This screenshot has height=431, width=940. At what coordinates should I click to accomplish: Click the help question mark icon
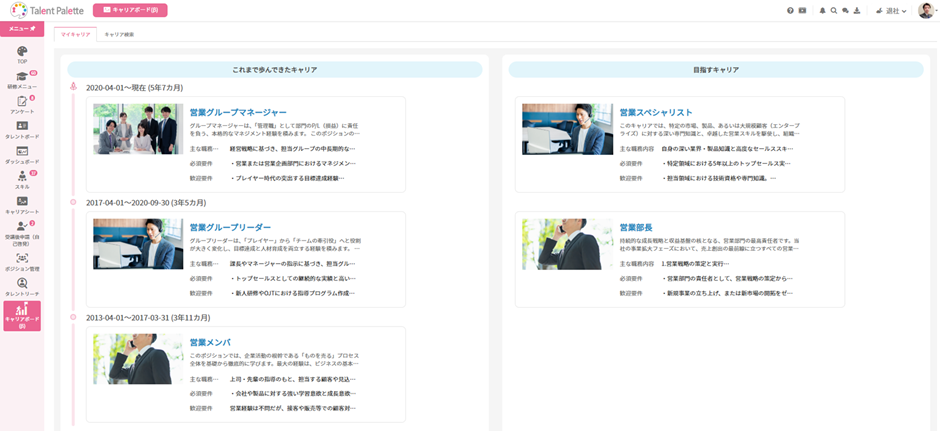click(790, 10)
